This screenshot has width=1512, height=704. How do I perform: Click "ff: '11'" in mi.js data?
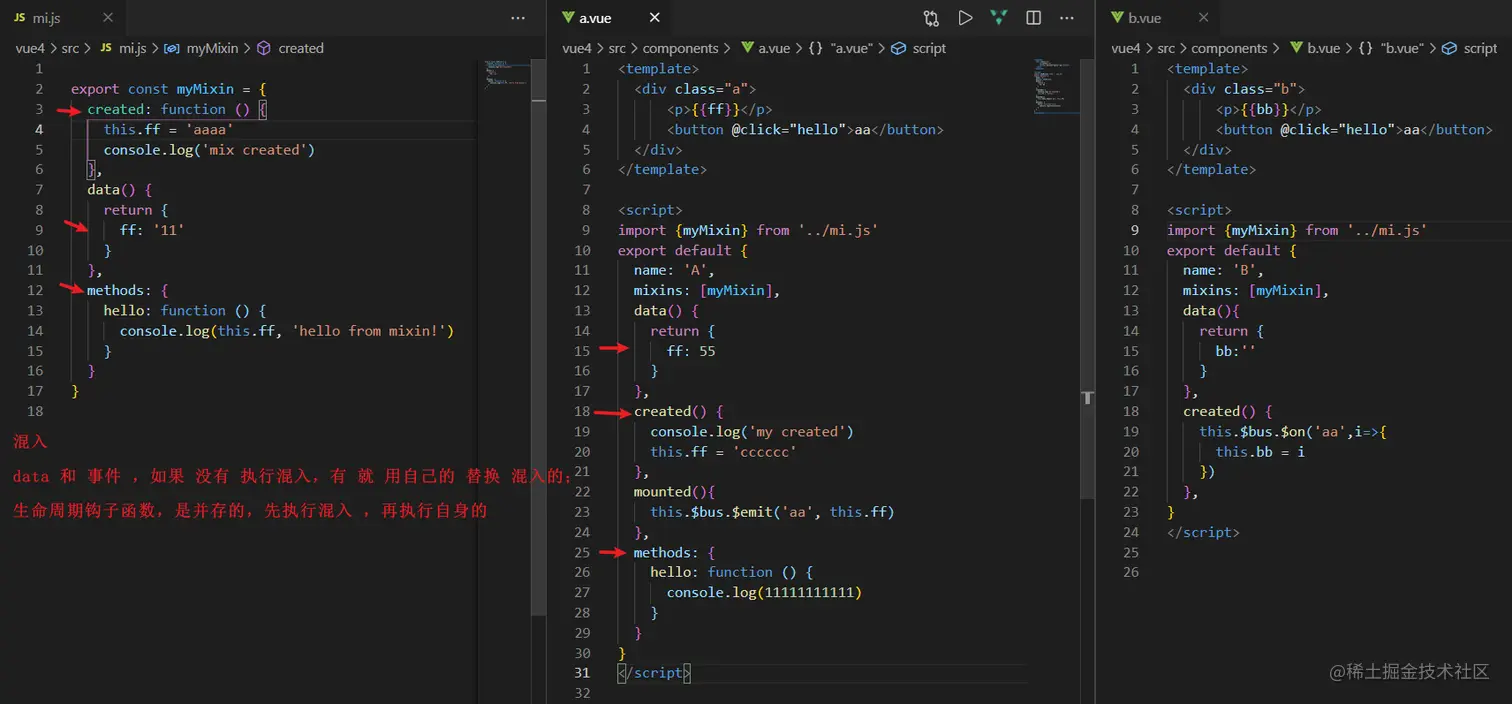point(152,230)
